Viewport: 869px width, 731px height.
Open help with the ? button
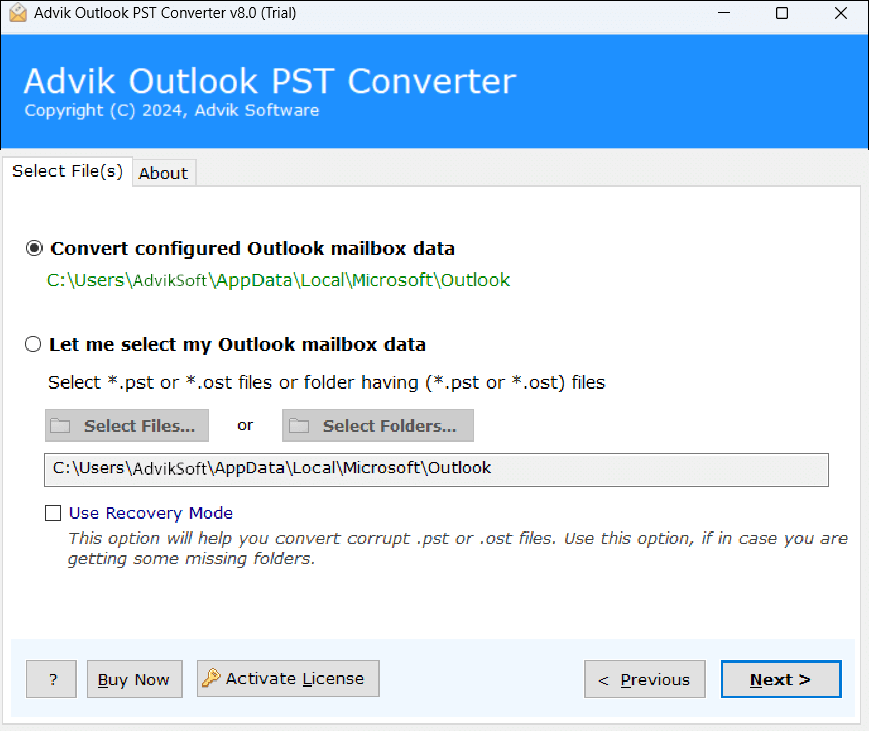pyautogui.click(x=52, y=679)
